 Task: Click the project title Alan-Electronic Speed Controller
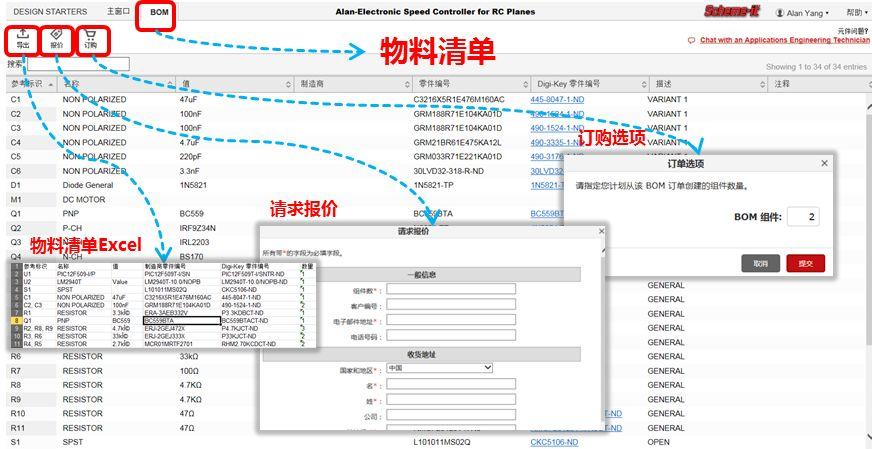point(435,12)
